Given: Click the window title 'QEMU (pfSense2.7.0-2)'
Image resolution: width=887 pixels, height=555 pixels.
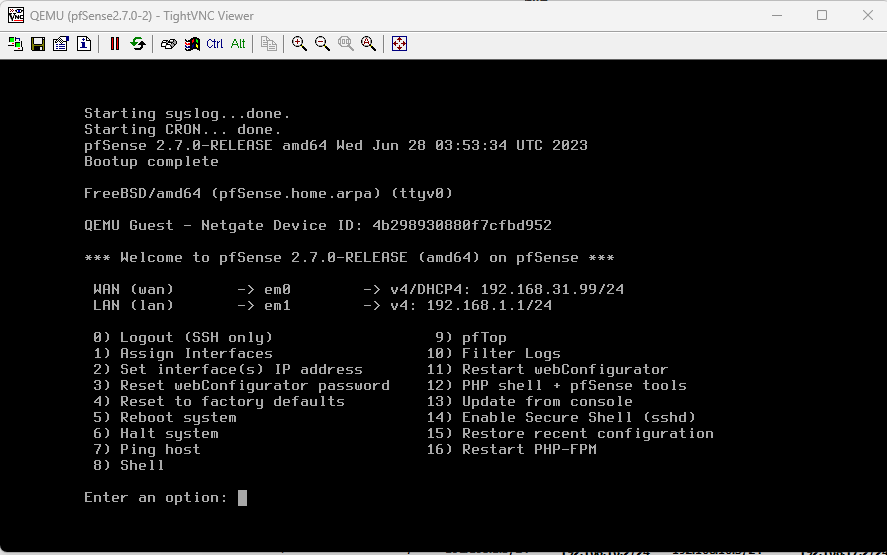Looking at the screenshot, I should 91,16.
